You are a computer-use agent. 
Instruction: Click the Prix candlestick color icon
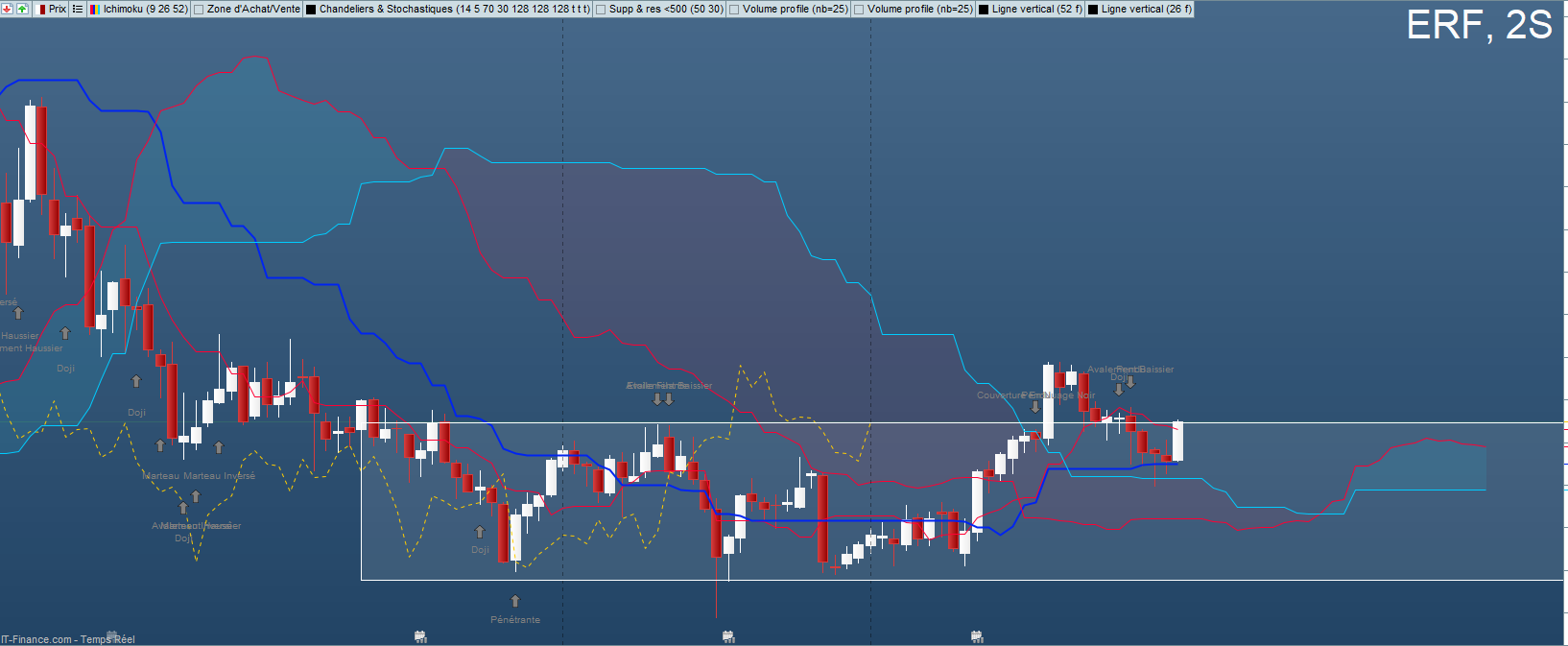(41, 9)
